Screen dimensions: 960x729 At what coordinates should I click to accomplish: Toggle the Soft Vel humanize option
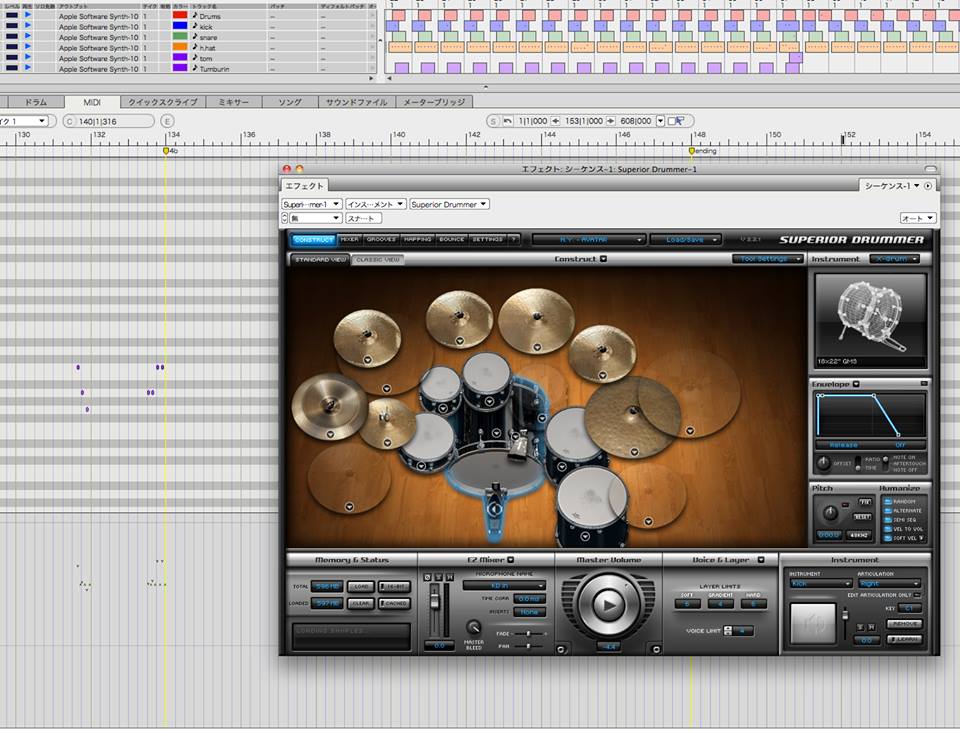point(888,538)
